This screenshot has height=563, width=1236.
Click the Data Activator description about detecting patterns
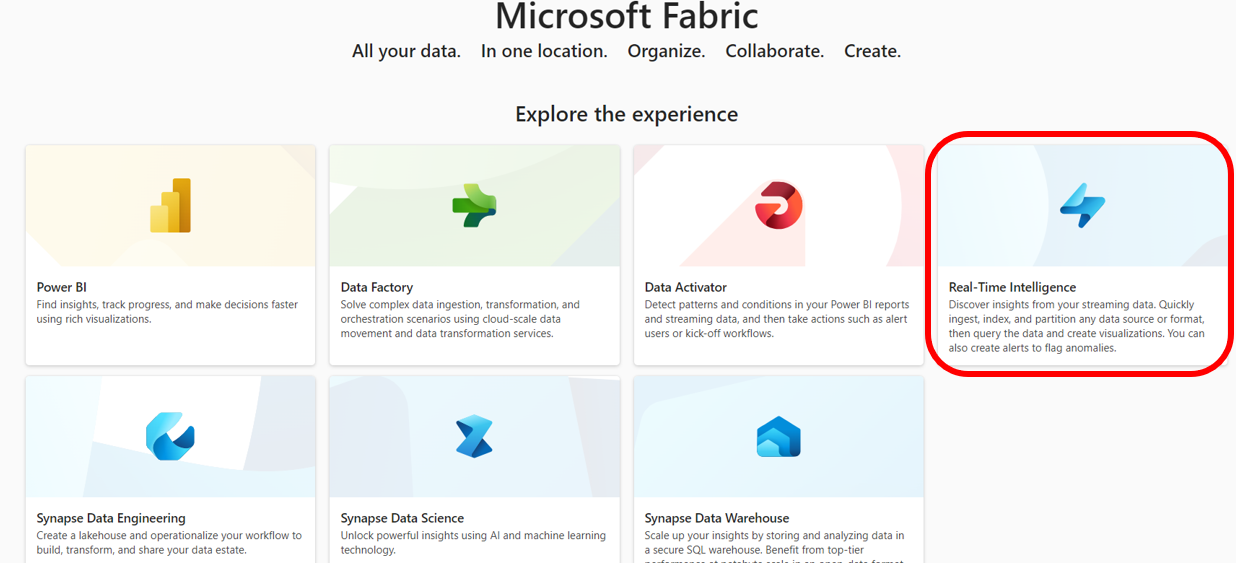(x=777, y=319)
